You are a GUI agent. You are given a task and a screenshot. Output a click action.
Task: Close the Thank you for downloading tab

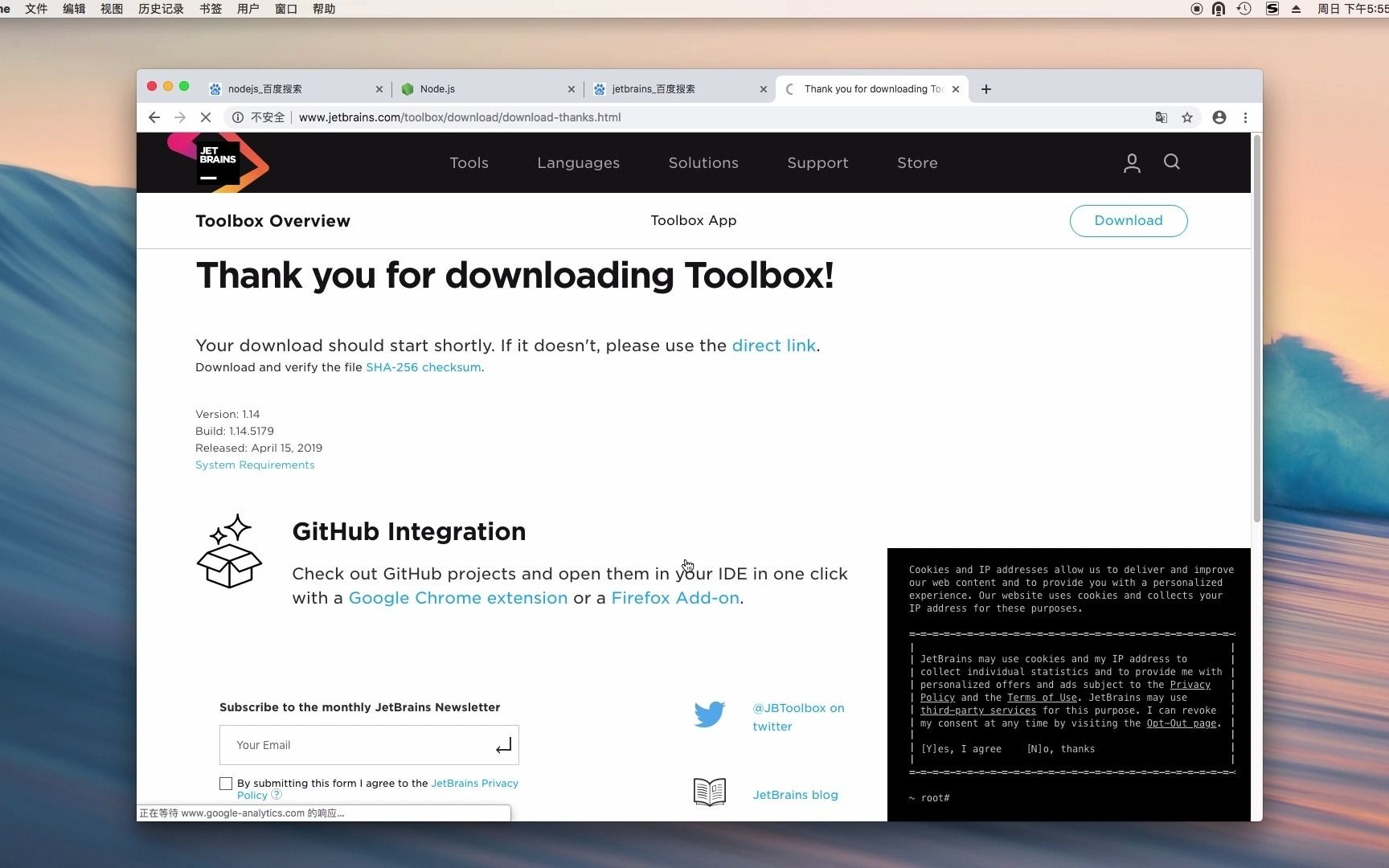click(956, 89)
